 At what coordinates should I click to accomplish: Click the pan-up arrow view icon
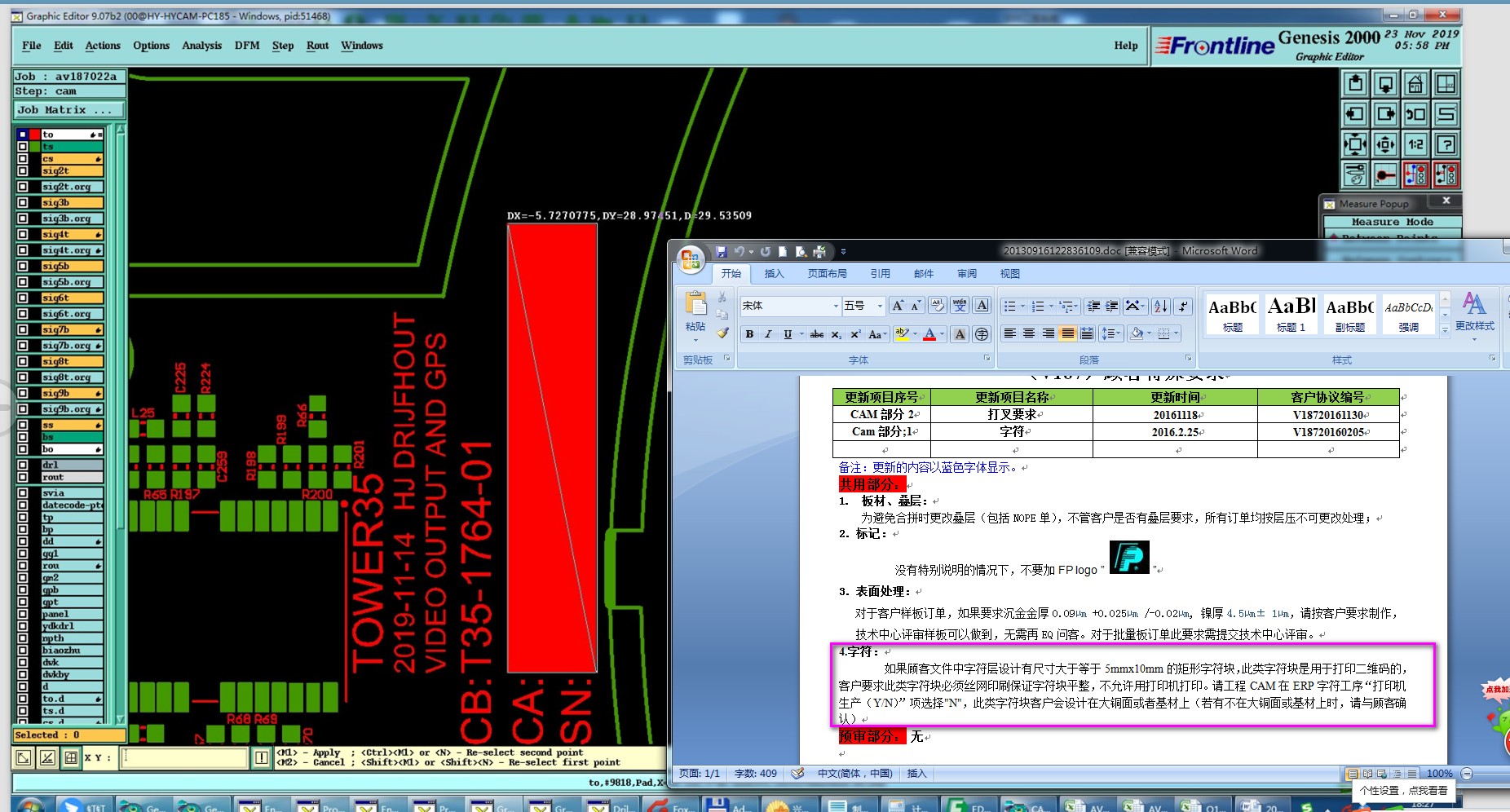coord(1355,83)
